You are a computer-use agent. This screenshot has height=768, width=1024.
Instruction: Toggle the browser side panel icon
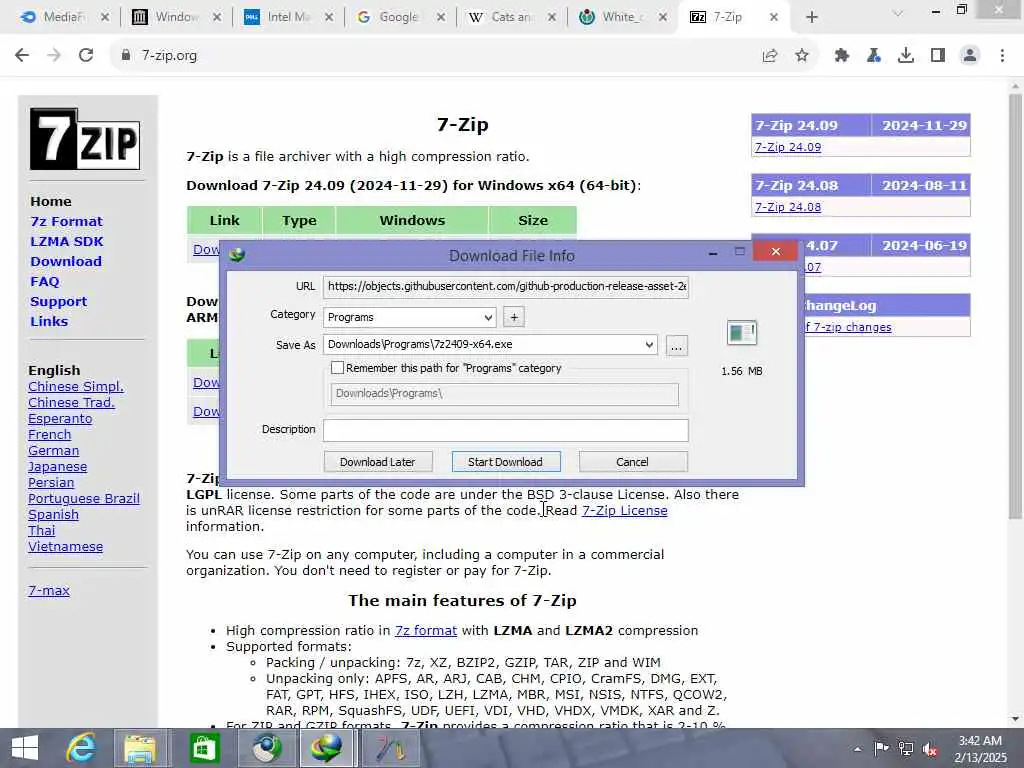point(938,56)
